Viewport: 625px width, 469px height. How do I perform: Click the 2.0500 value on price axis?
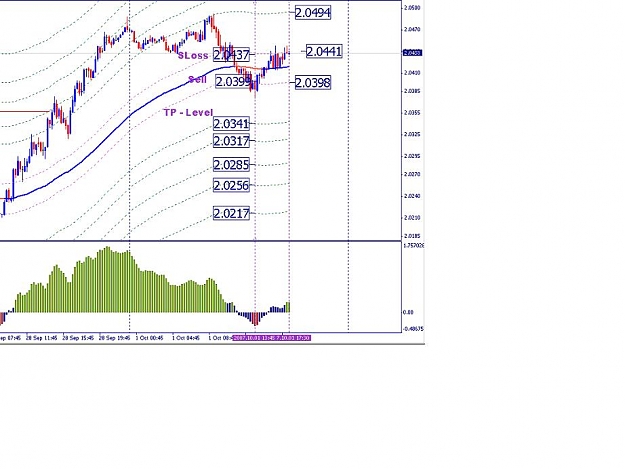pos(412,8)
